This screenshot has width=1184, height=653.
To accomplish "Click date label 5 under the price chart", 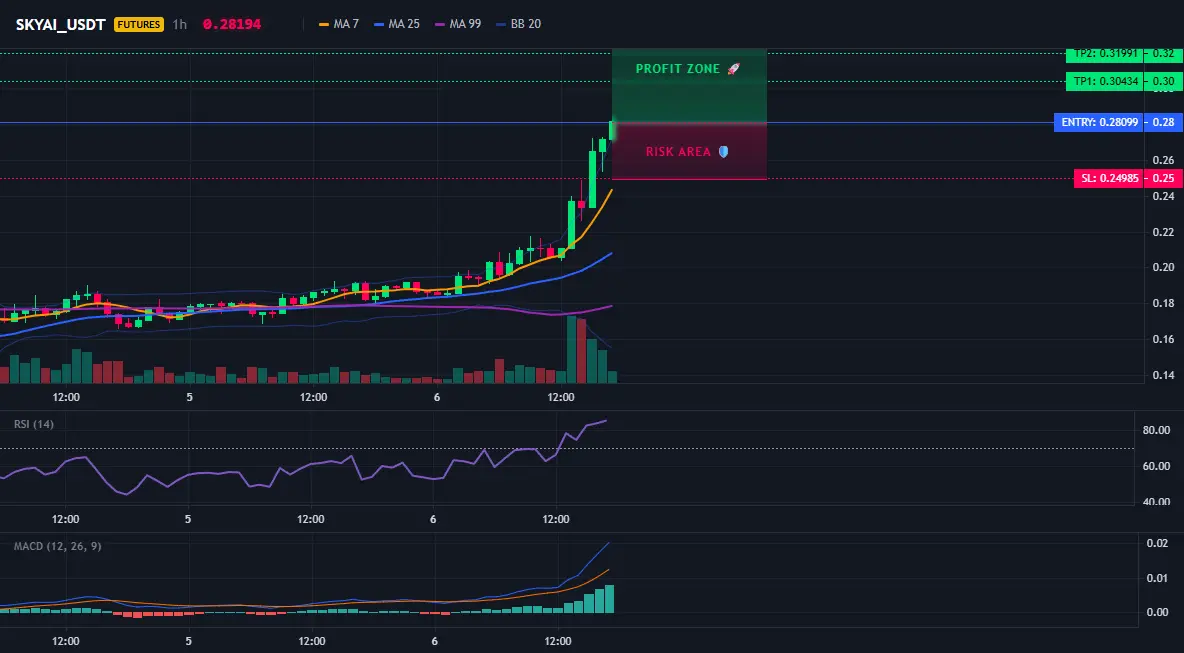I will (x=189, y=397).
